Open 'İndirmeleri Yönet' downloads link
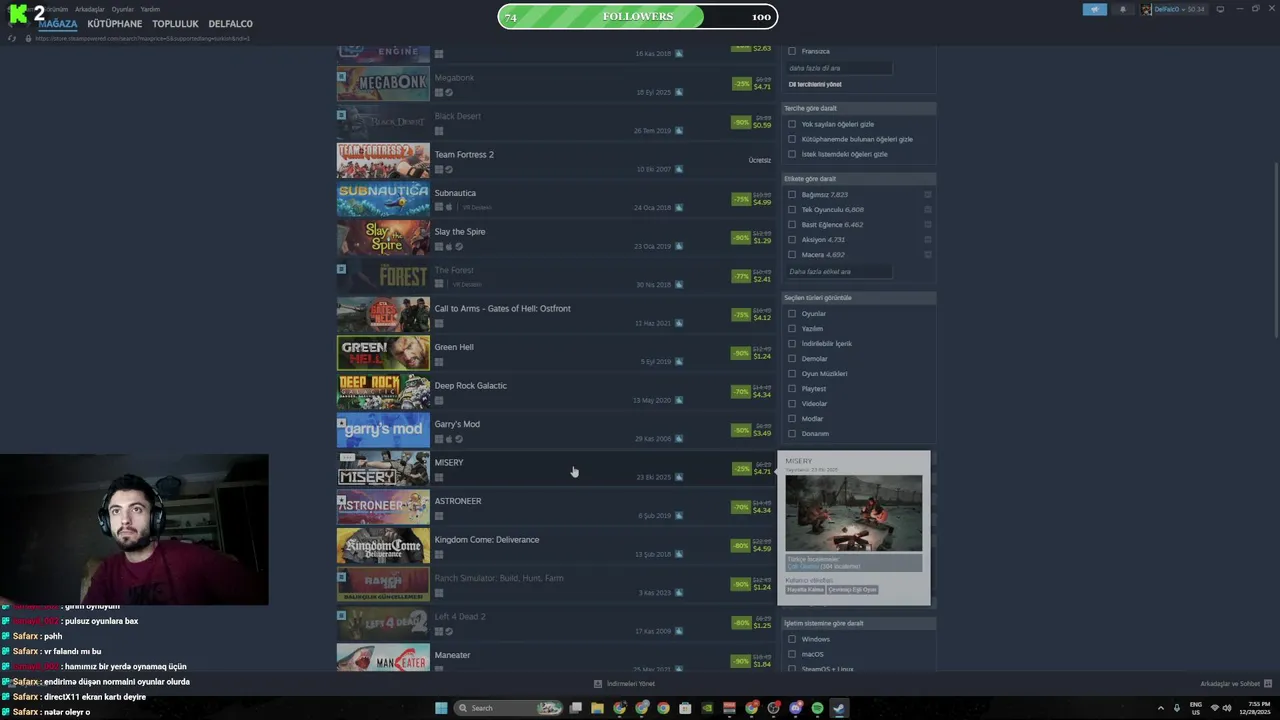This screenshot has width=1280, height=720. pos(625,684)
